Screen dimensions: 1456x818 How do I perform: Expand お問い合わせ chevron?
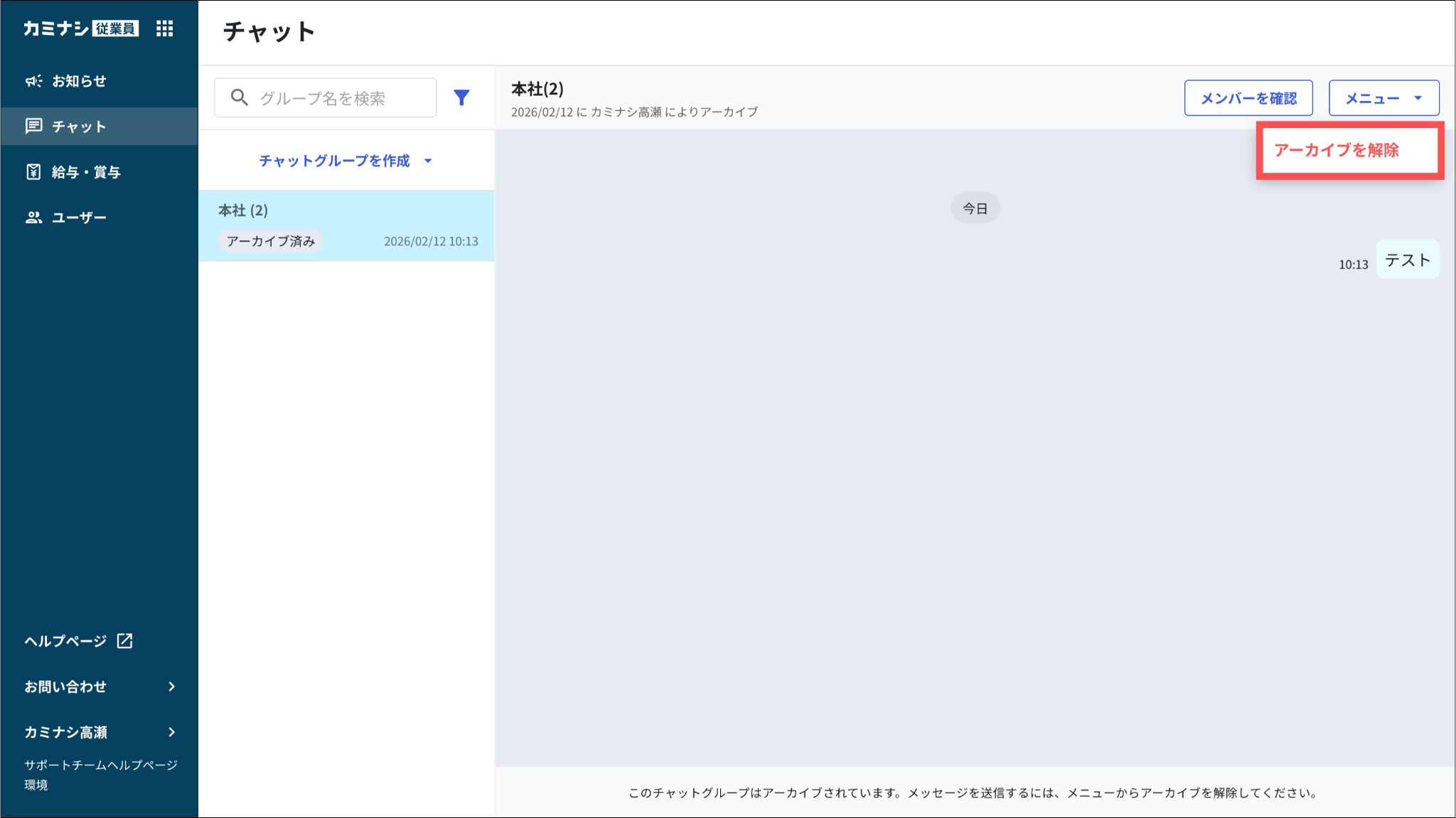(x=171, y=687)
